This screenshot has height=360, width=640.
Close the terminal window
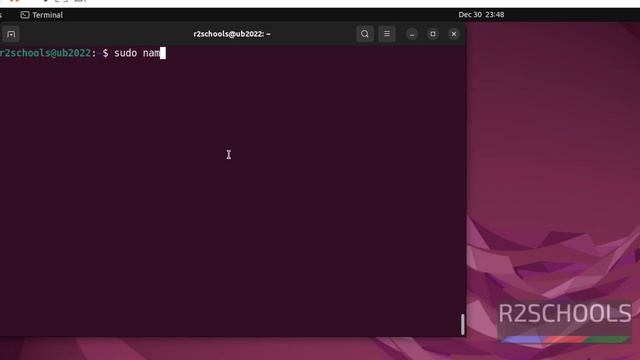[x=453, y=34]
